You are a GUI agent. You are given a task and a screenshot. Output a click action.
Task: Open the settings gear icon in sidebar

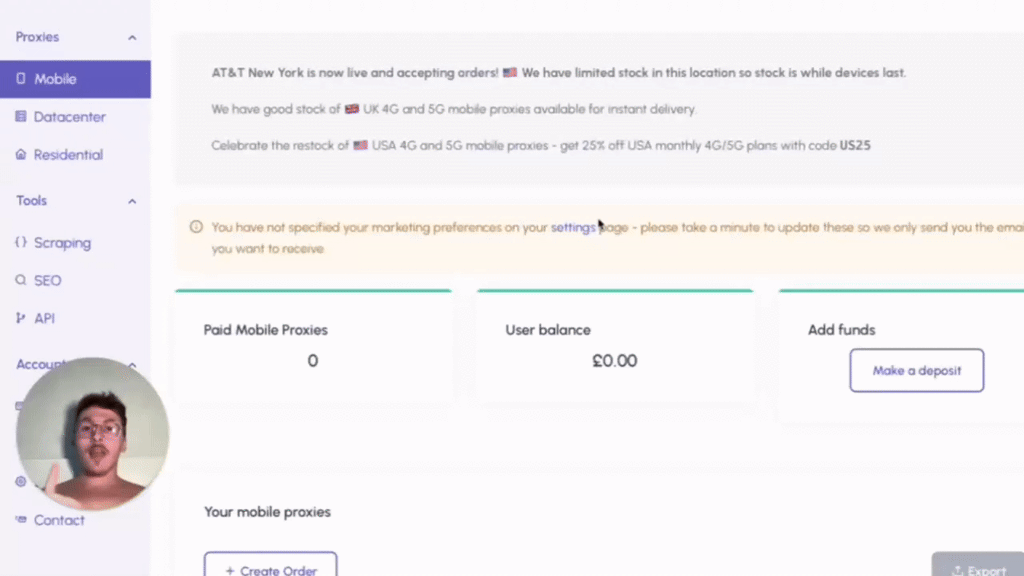click(19, 482)
